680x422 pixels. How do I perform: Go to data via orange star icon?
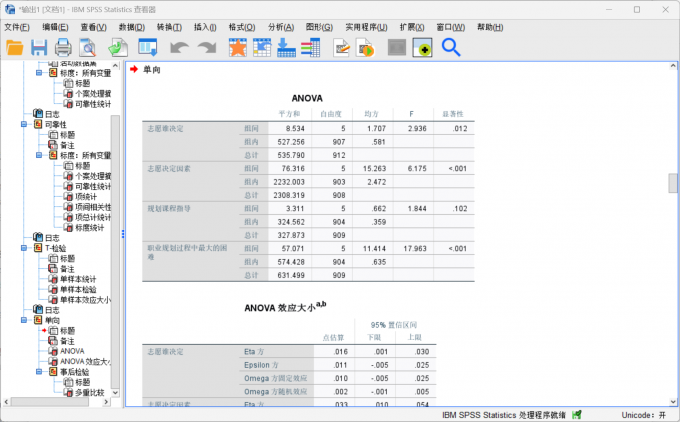(x=238, y=48)
